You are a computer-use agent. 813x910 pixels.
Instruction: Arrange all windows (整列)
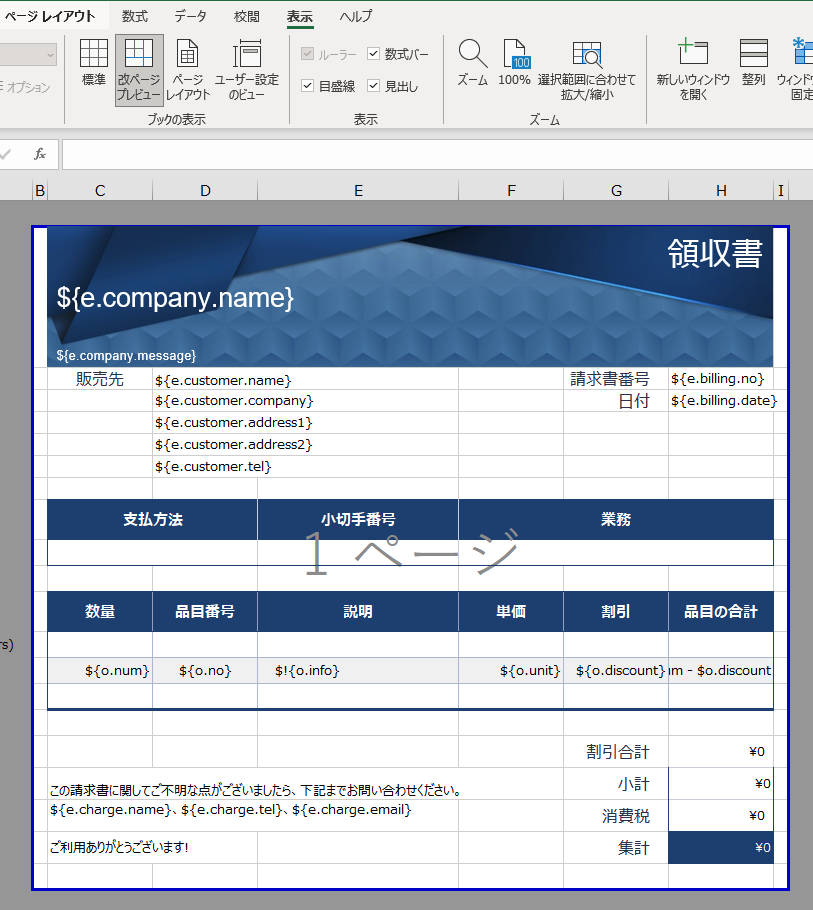tap(753, 63)
